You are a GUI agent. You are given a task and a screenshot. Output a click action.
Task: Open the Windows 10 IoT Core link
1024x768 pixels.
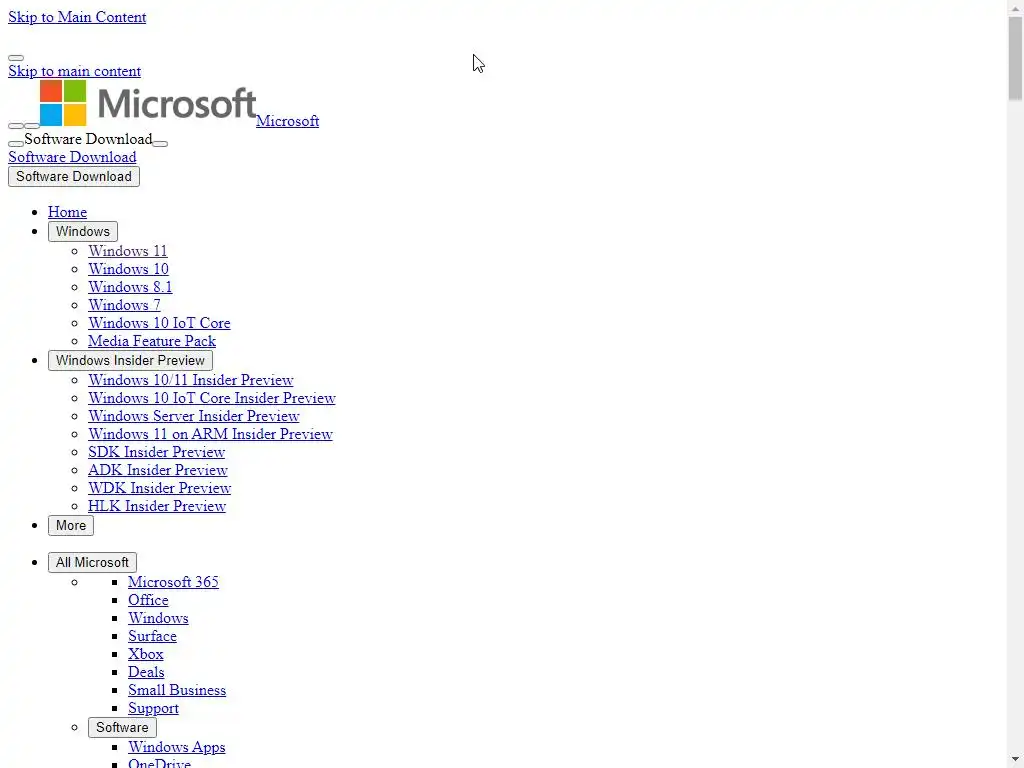pyautogui.click(x=159, y=323)
